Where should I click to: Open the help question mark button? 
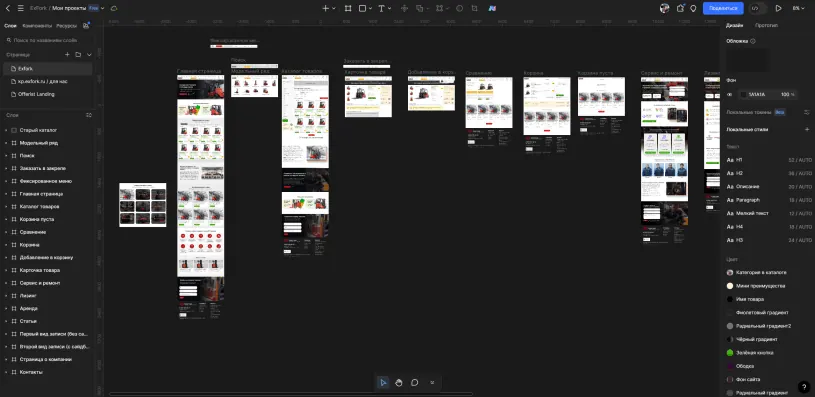pyautogui.click(x=804, y=386)
